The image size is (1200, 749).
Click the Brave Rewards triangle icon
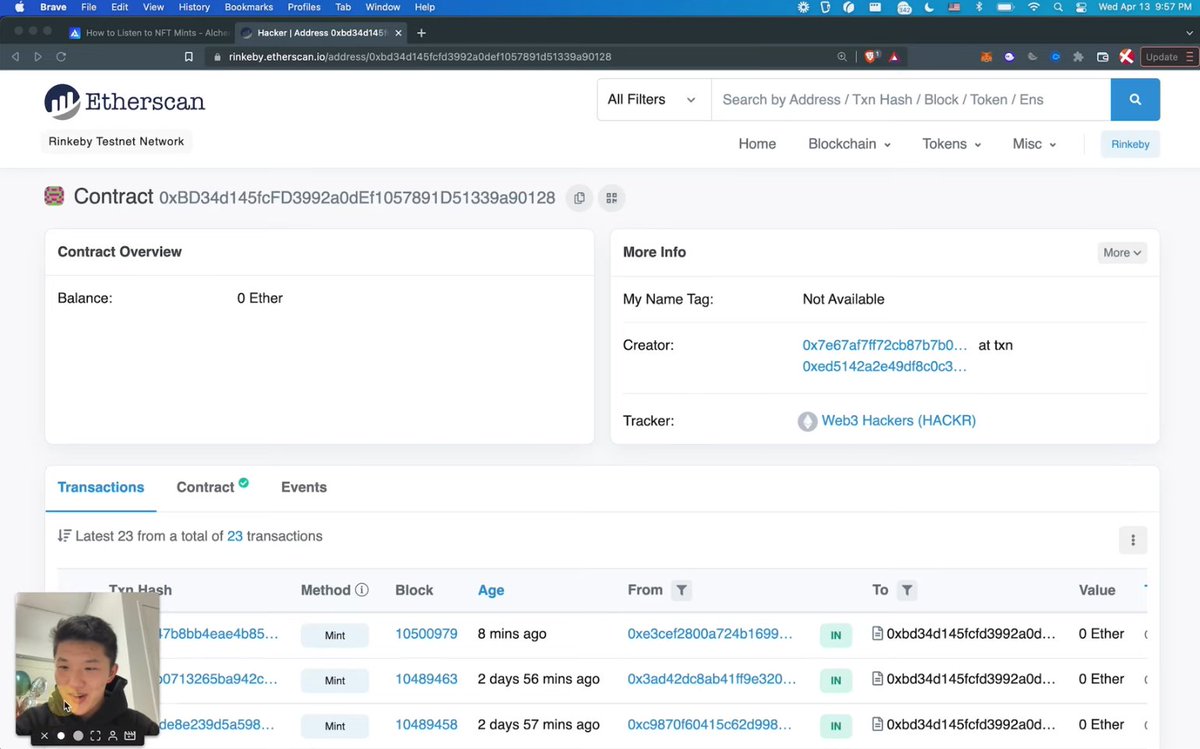(x=894, y=57)
